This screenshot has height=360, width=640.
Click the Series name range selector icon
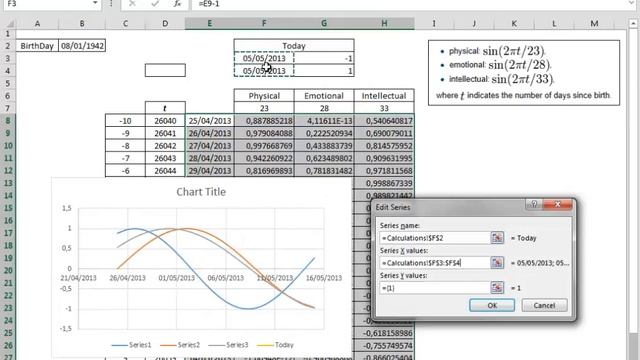pyautogui.click(x=497, y=238)
